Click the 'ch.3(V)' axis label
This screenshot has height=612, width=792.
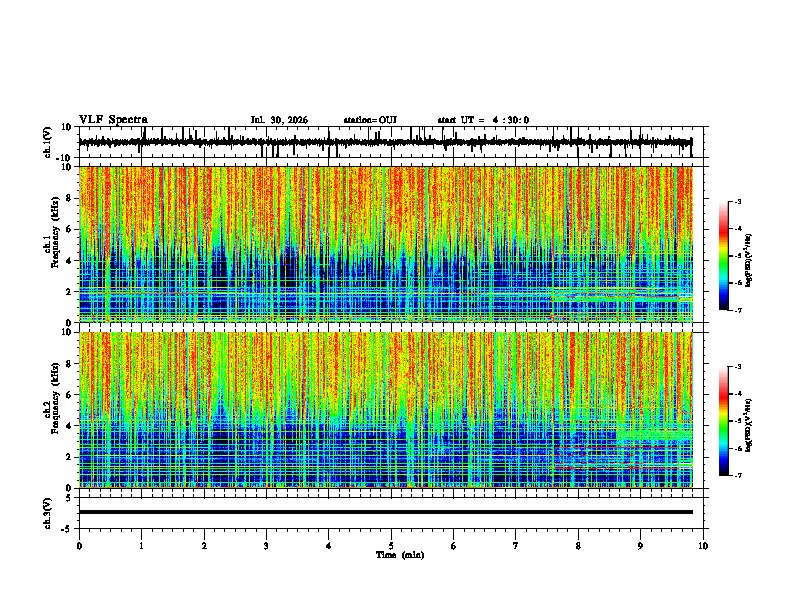tap(48, 513)
